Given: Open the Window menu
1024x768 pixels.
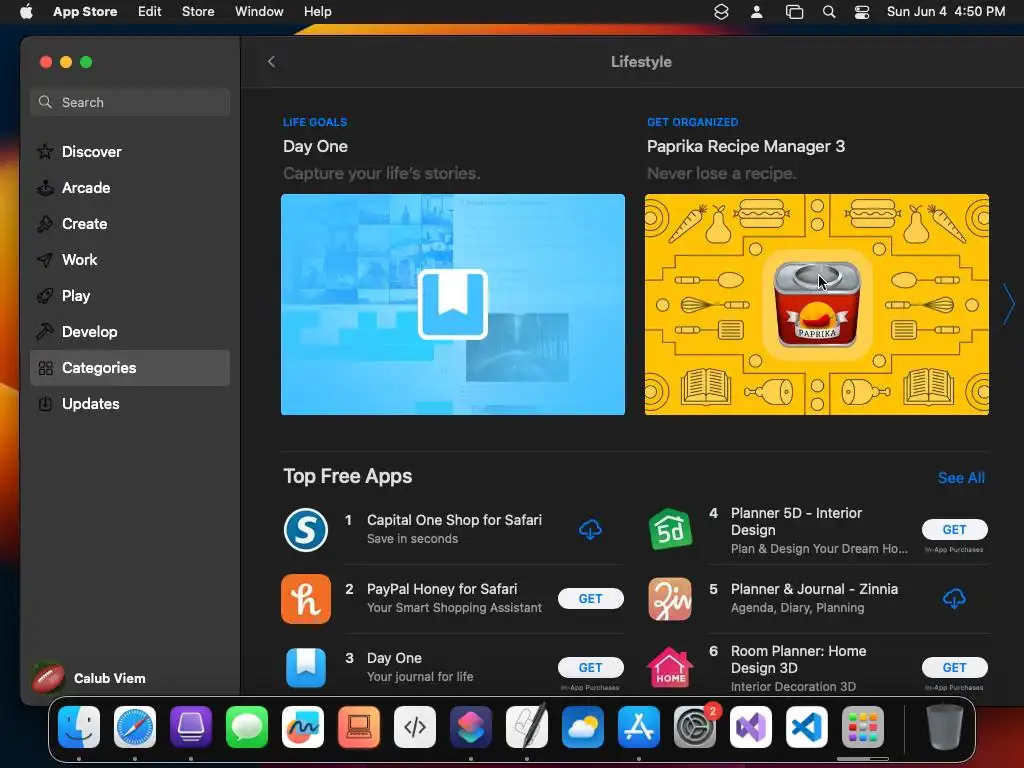Looking at the screenshot, I should pos(259,11).
